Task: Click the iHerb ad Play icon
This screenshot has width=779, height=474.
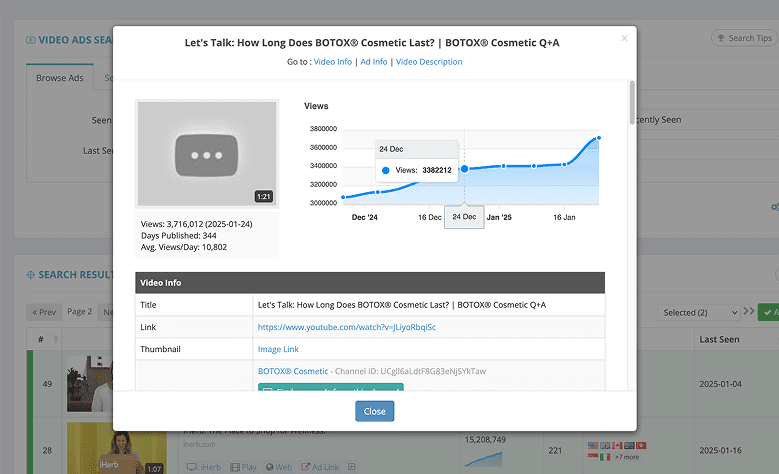Action: coord(245,466)
